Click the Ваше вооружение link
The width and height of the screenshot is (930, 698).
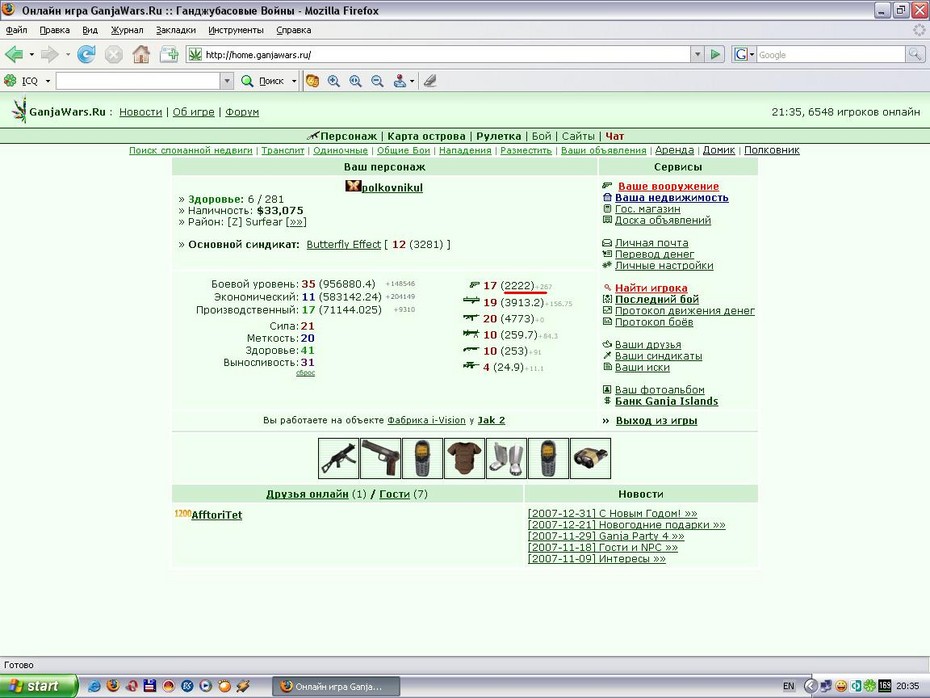tap(668, 186)
